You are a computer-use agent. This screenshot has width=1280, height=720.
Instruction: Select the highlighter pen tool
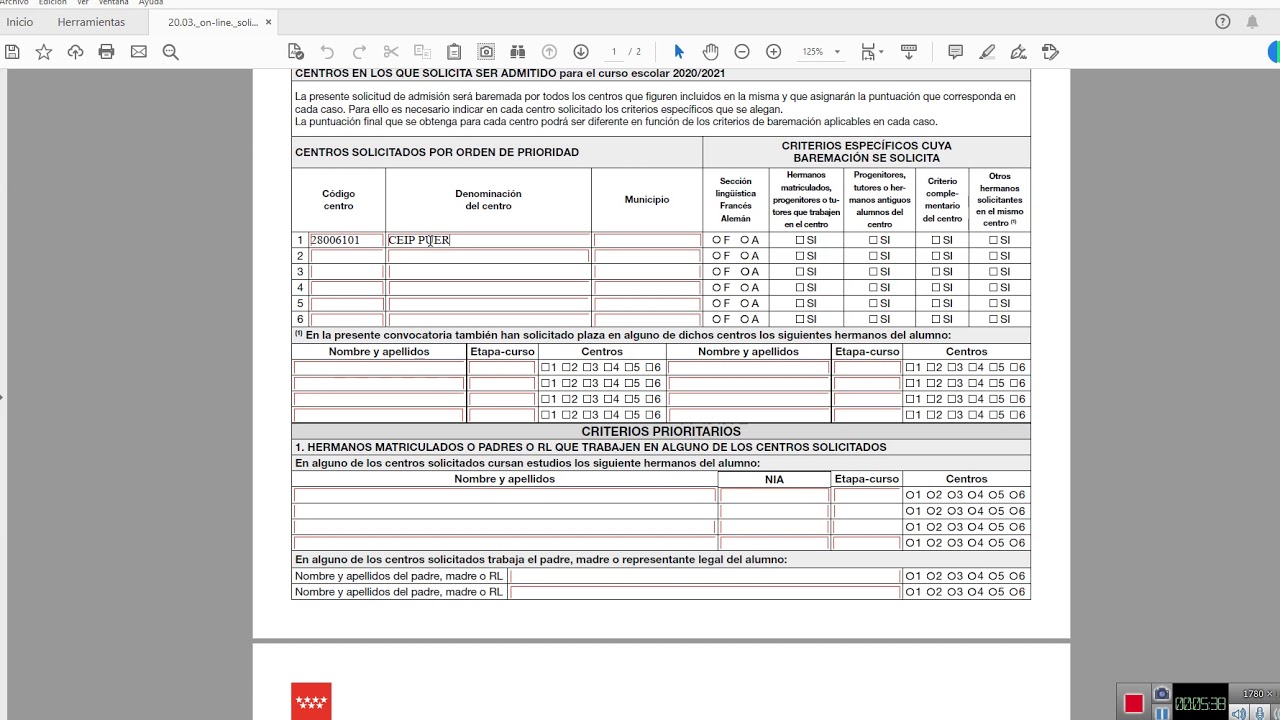tap(987, 52)
